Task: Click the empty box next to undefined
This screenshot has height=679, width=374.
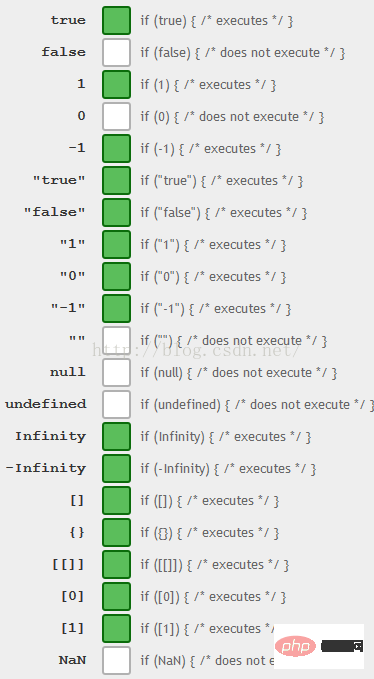Action: click(x=116, y=404)
